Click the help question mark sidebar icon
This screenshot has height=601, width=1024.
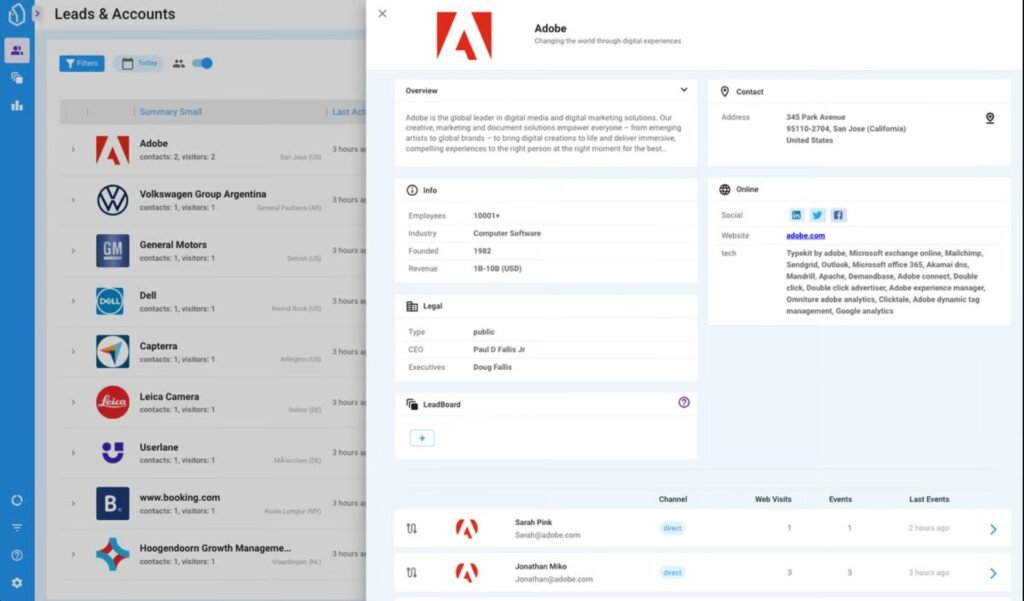click(x=17, y=555)
